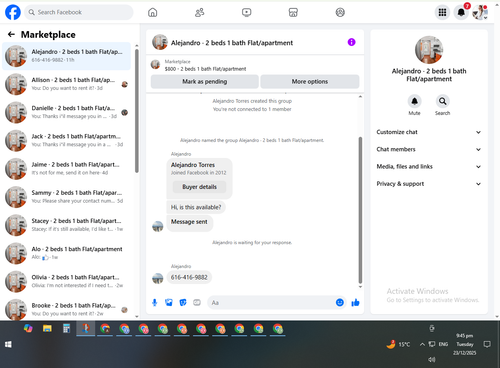Expand Media, files and links section
Viewport: 500px width, 368px height.
(x=429, y=166)
